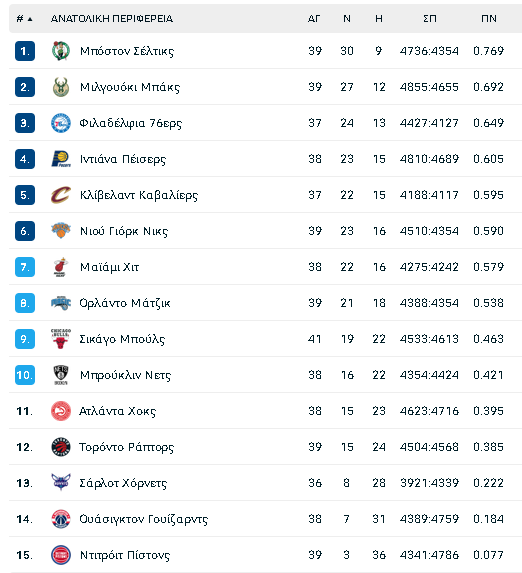This screenshot has width=522, height=573.
Task: Open the Μπόστον Σέλτικς team link
Action: pyautogui.click(x=127, y=51)
